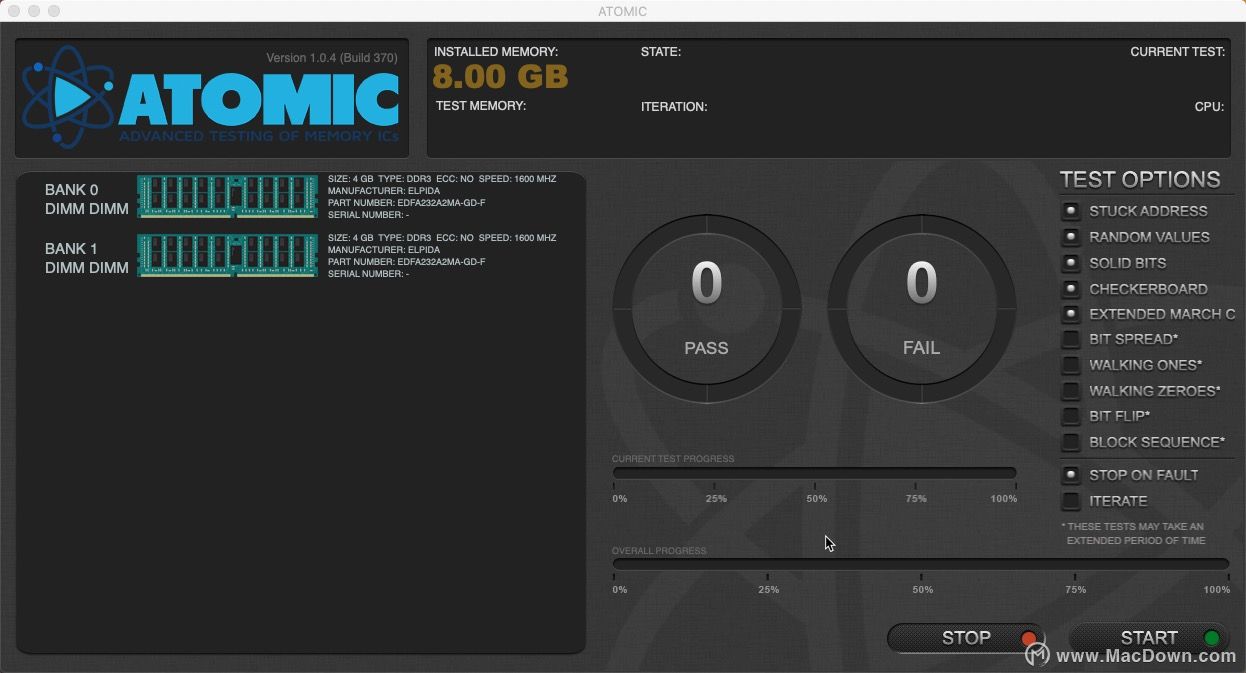Image resolution: width=1246 pixels, height=673 pixels.
Task: Toggle the Stuck Address test checkbox
Action: pos(1071,211)
